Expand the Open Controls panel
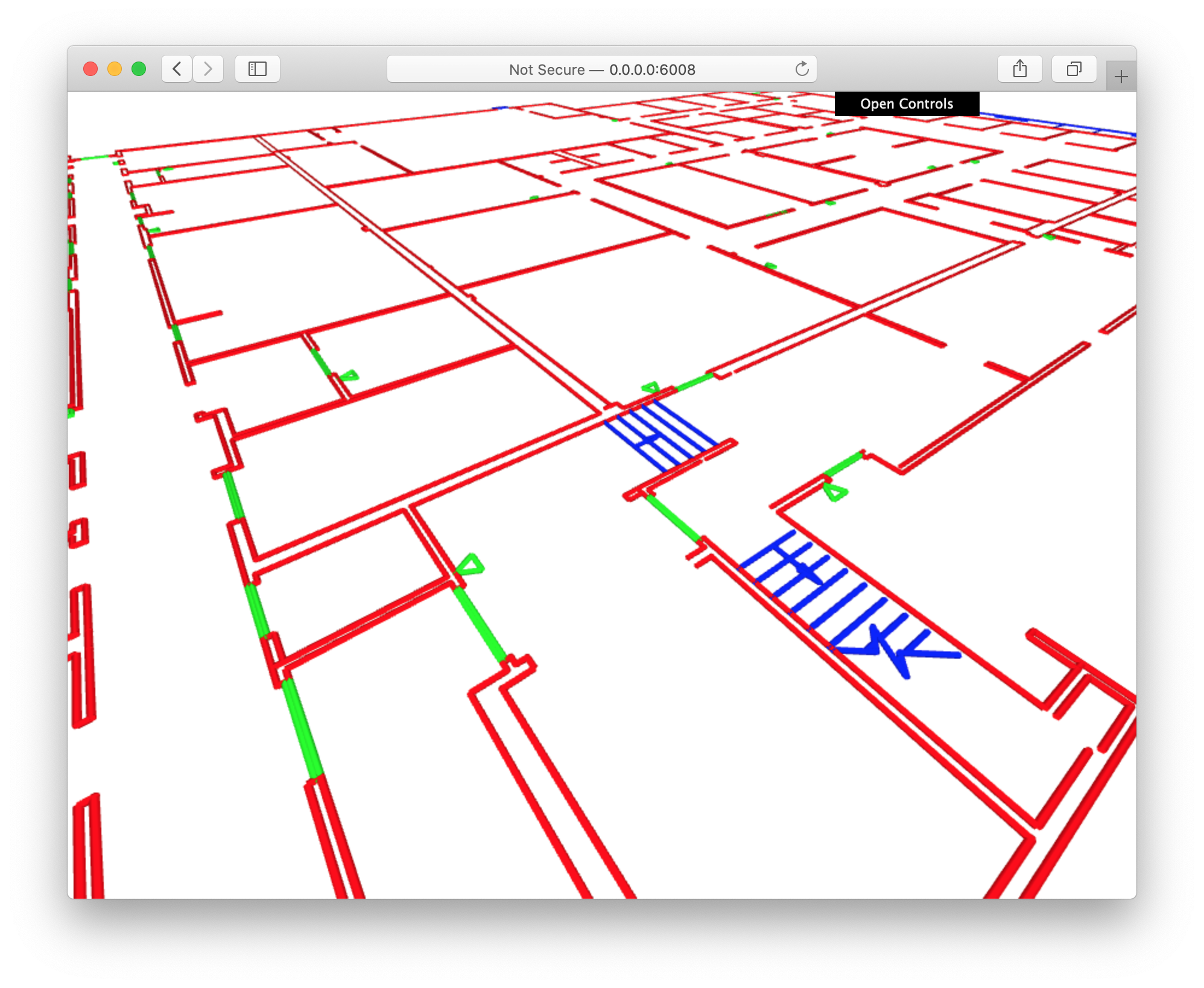 pos(907,104)
